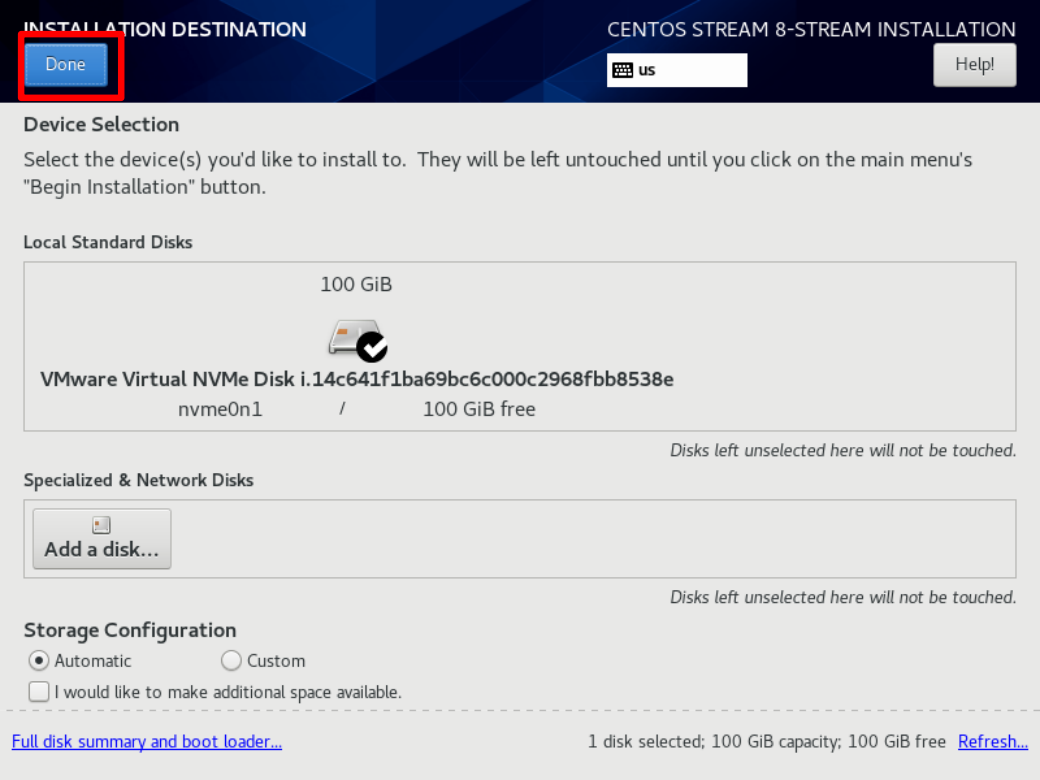
Task: Enable make additional space available checkbox
Action: click(39, 692)
